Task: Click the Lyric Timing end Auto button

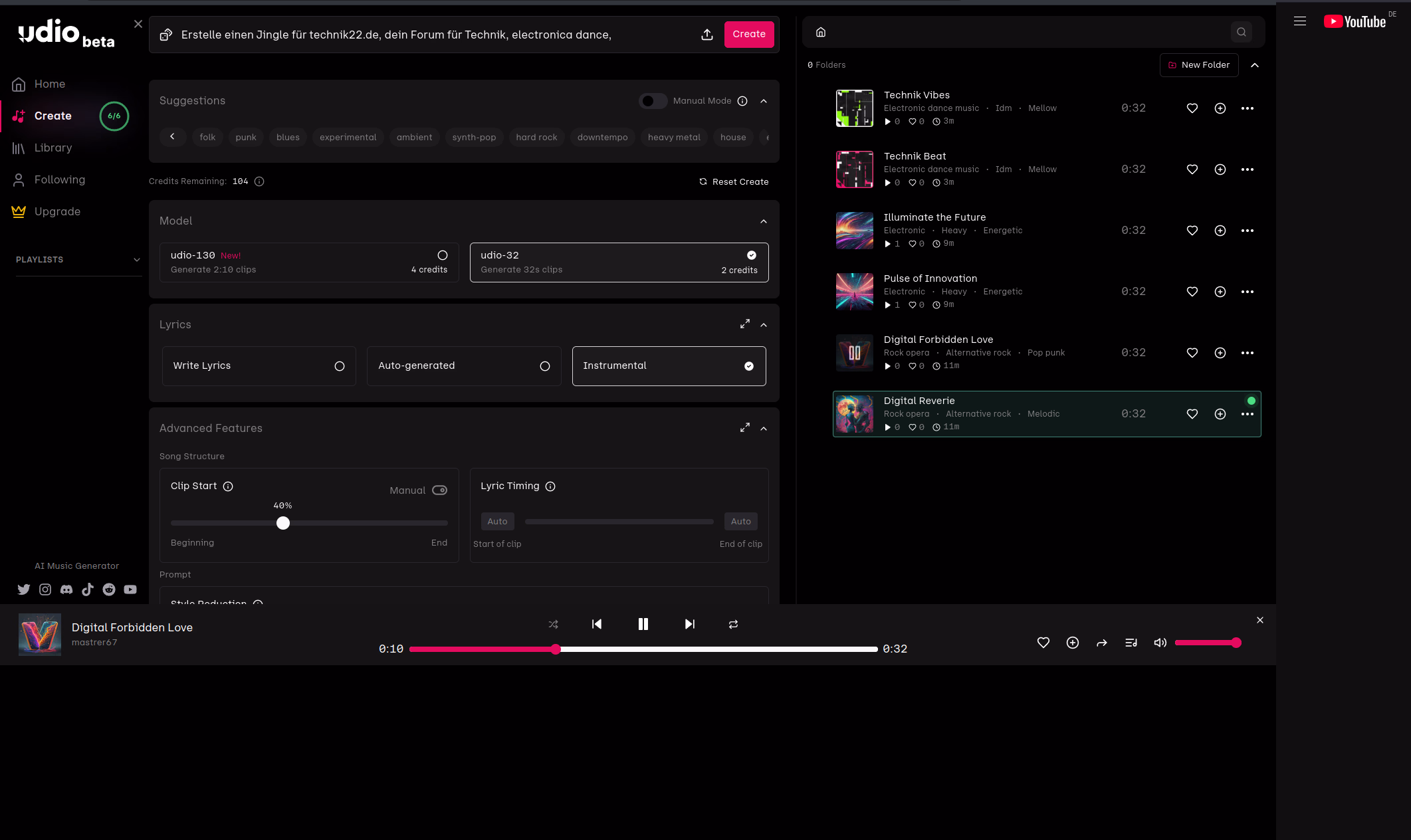Action: [741, 522]
